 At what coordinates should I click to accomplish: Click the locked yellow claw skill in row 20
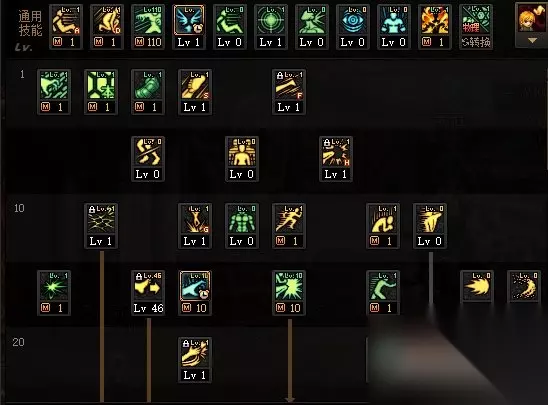coord(195,360)
